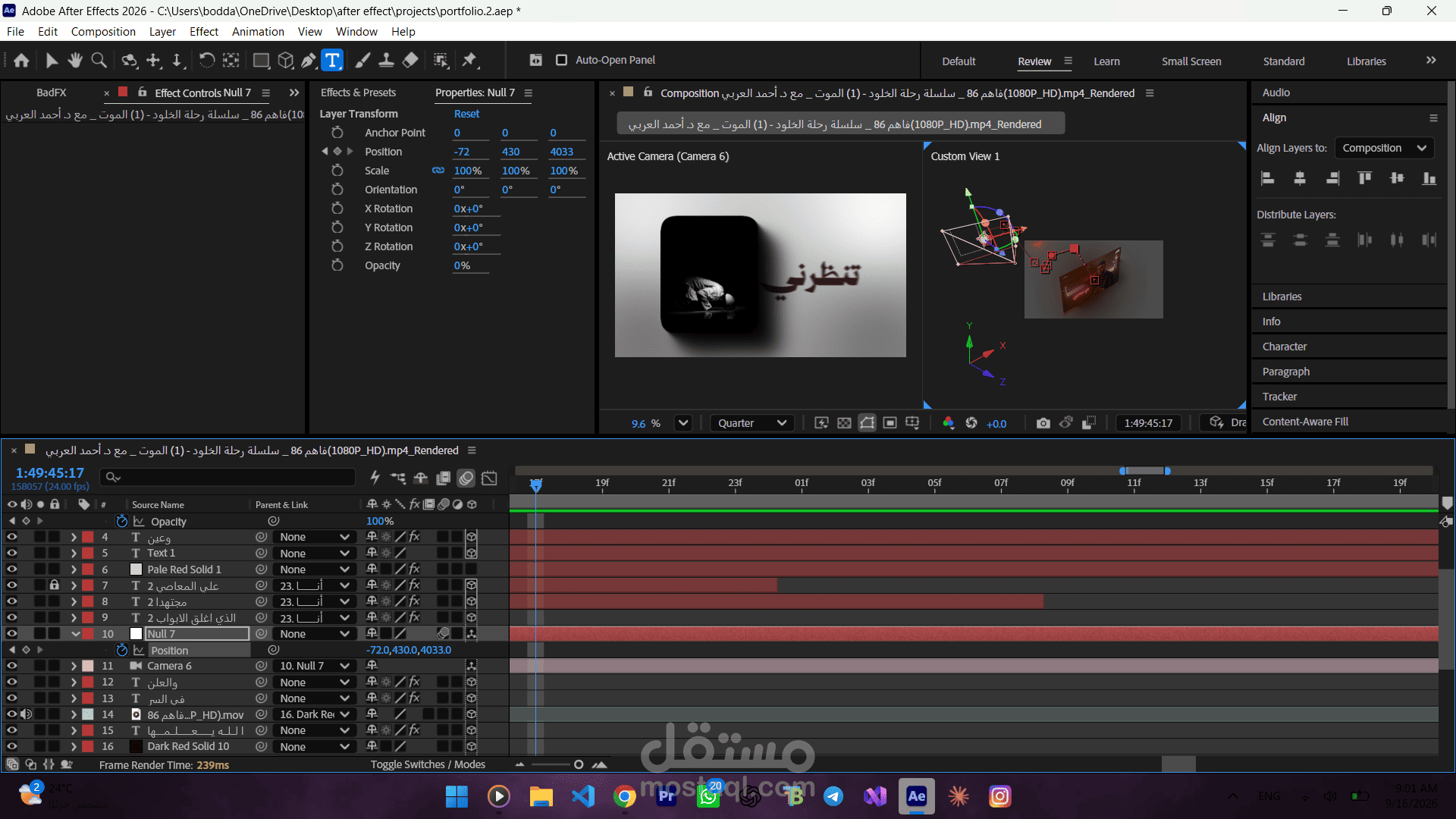Toggle Position stopwatch in Properties panel
This screenshot has height=819, width=1456.
(x=337, y=152)
